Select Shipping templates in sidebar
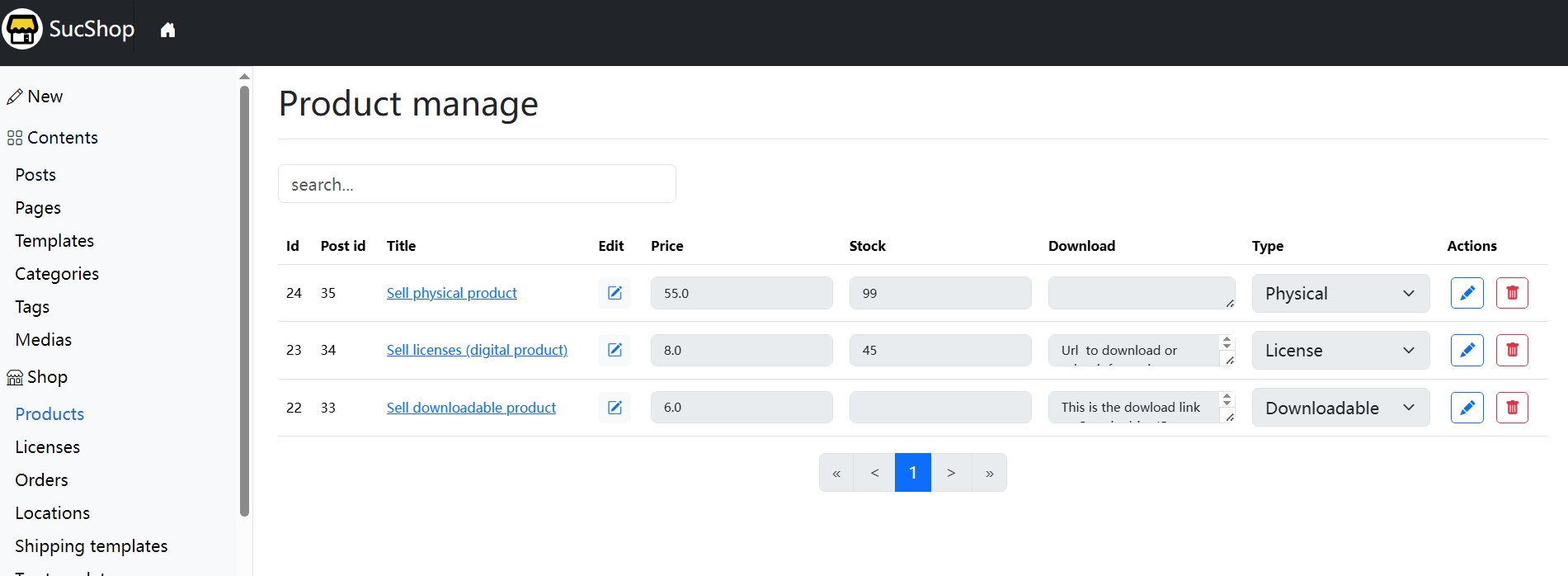The height and width of the screenshot is (576, 1568). click(x=91, y=546)
